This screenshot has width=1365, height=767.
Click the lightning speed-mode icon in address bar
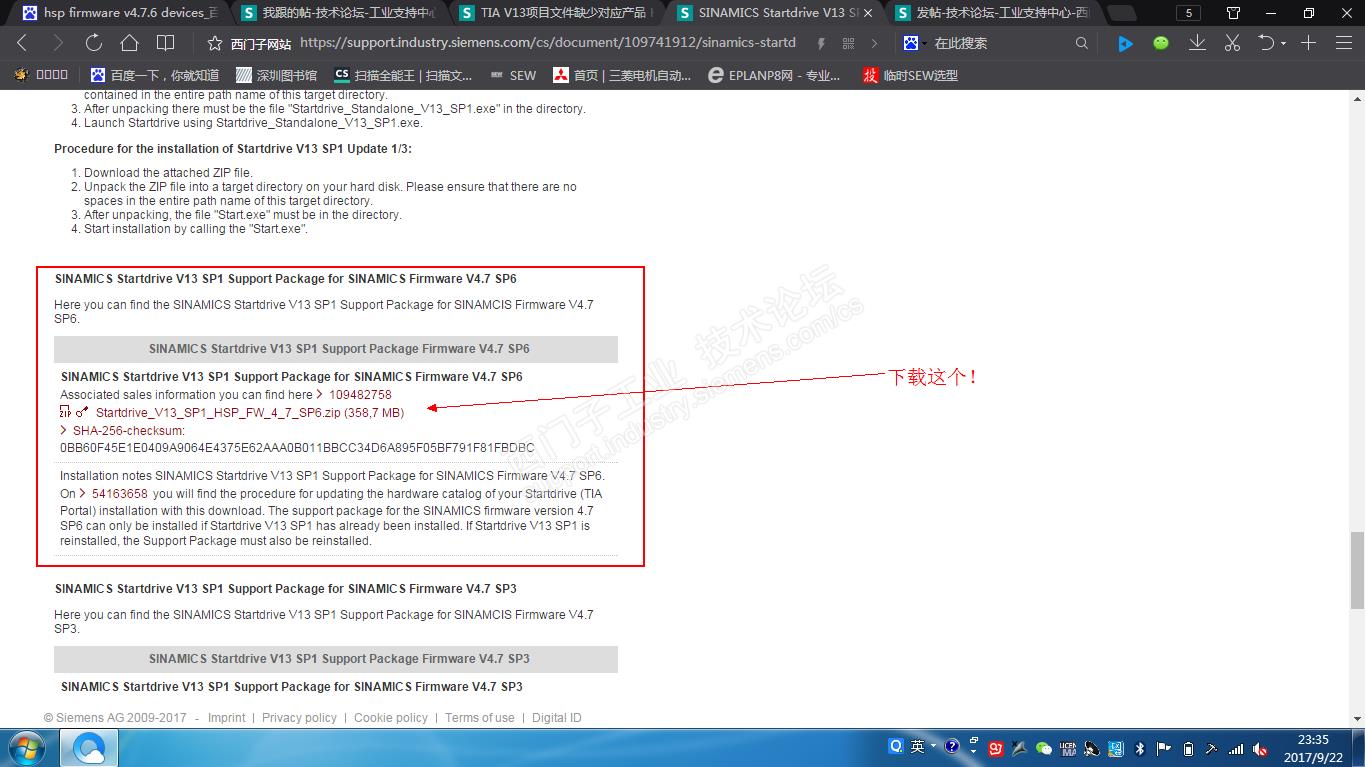[x=821, y=43]
